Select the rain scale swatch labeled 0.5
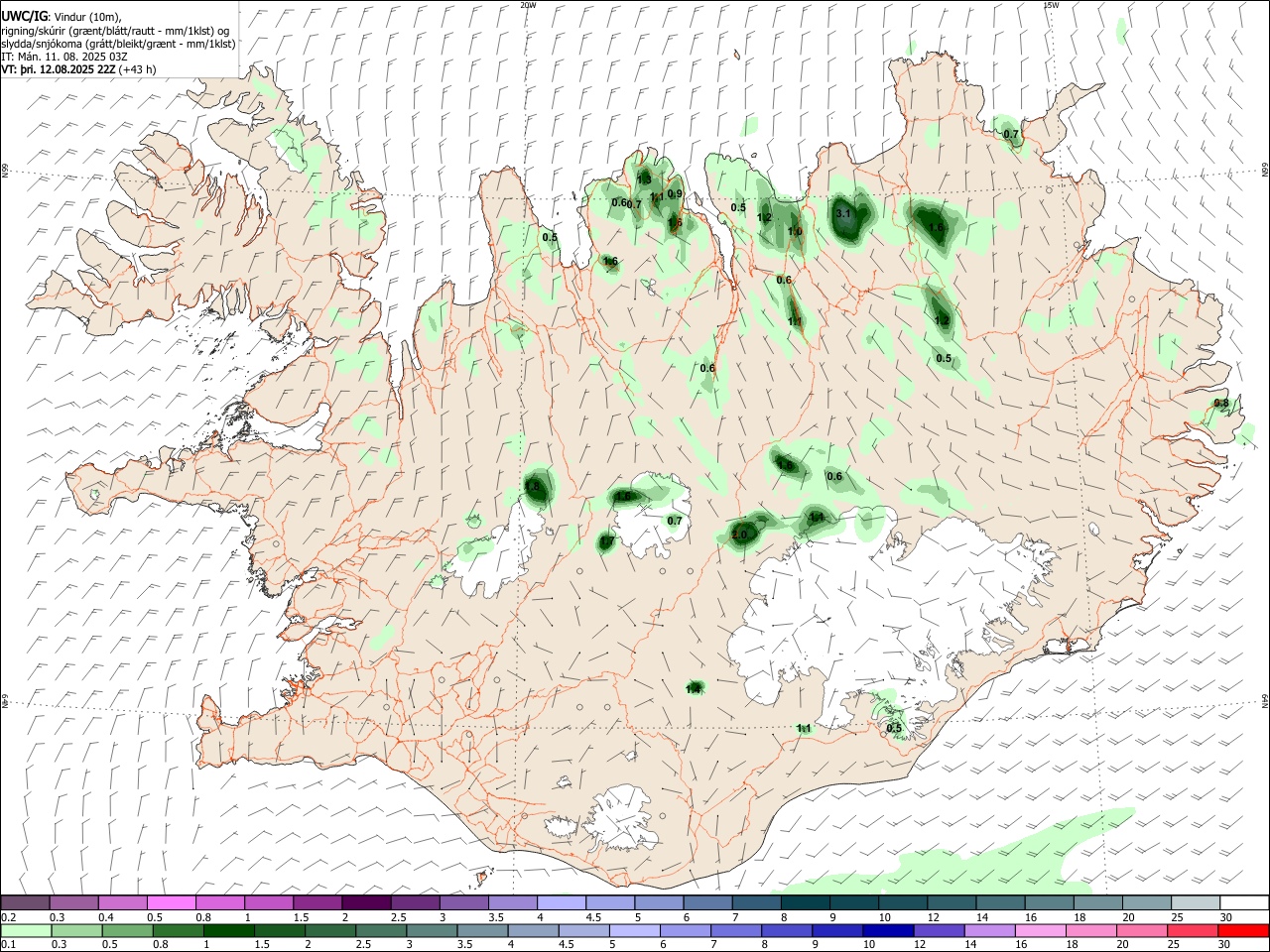Viewport: 1270px width, 952px height. click(x=129, y=931)
